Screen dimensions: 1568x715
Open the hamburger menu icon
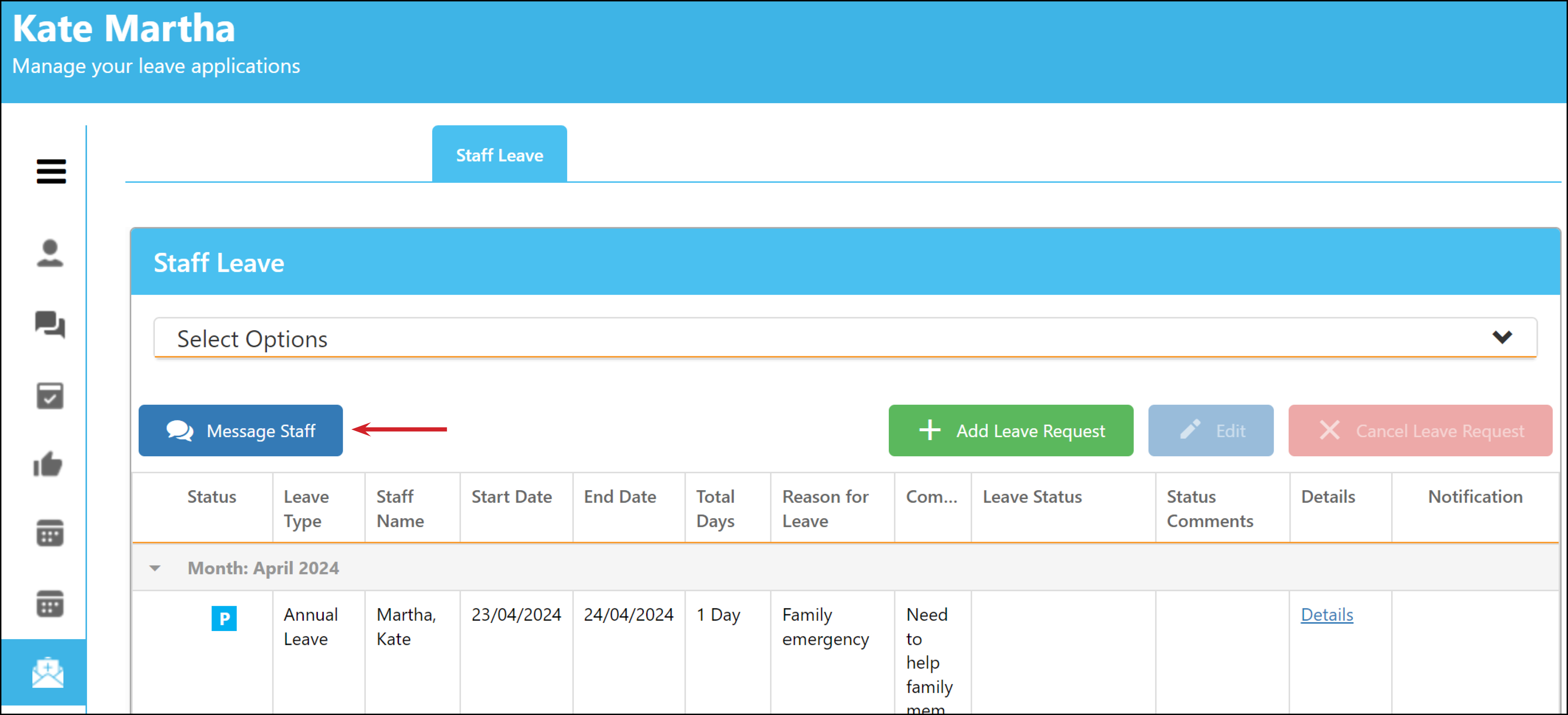[51, 171]
